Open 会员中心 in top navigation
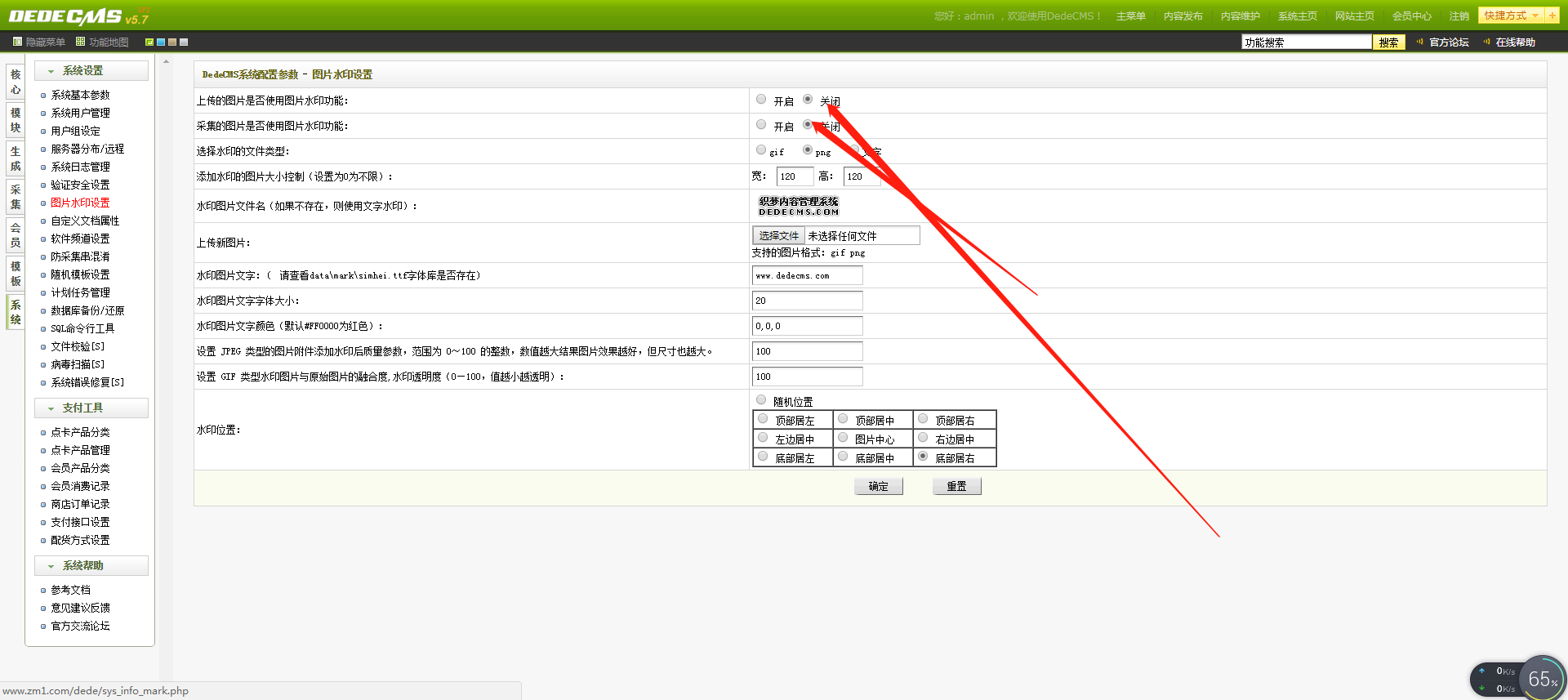This screenshot has width=1568, height=700. 1412,16
